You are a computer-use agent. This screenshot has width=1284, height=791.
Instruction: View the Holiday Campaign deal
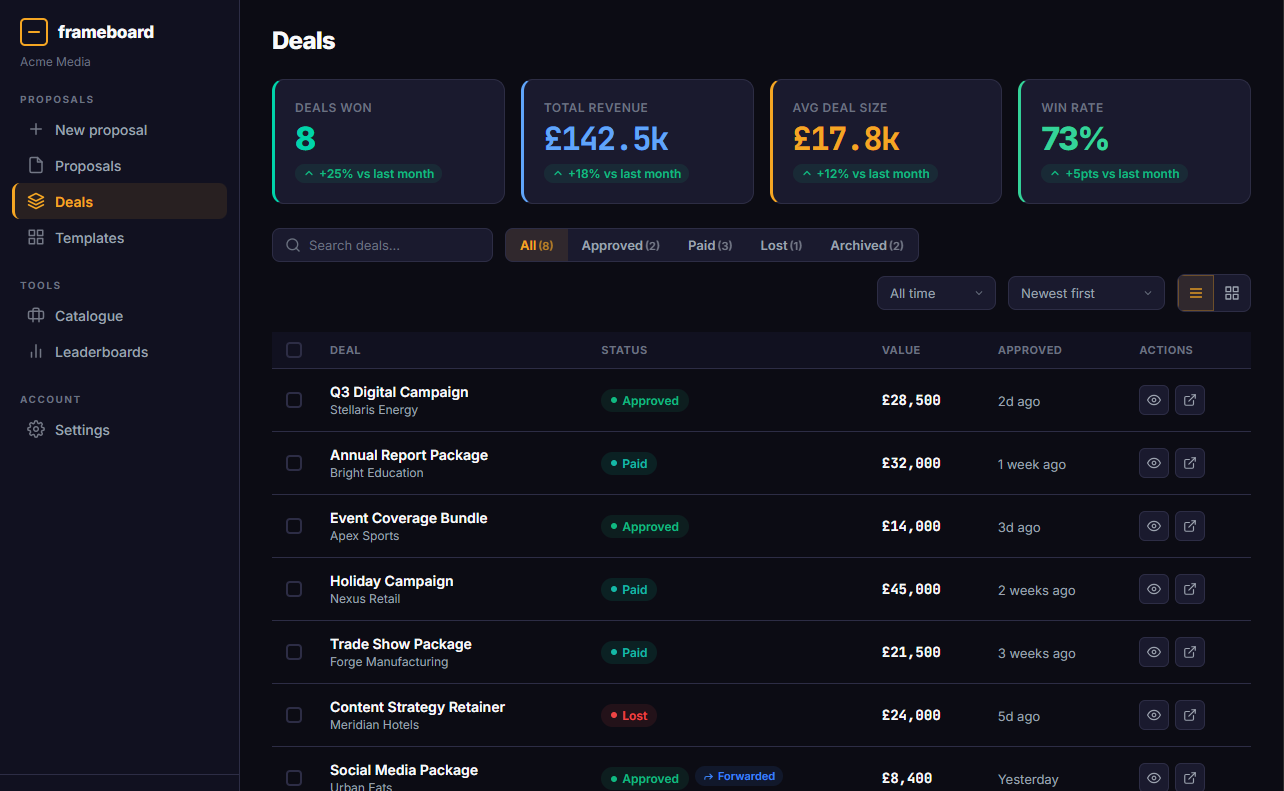(1154, 589)
